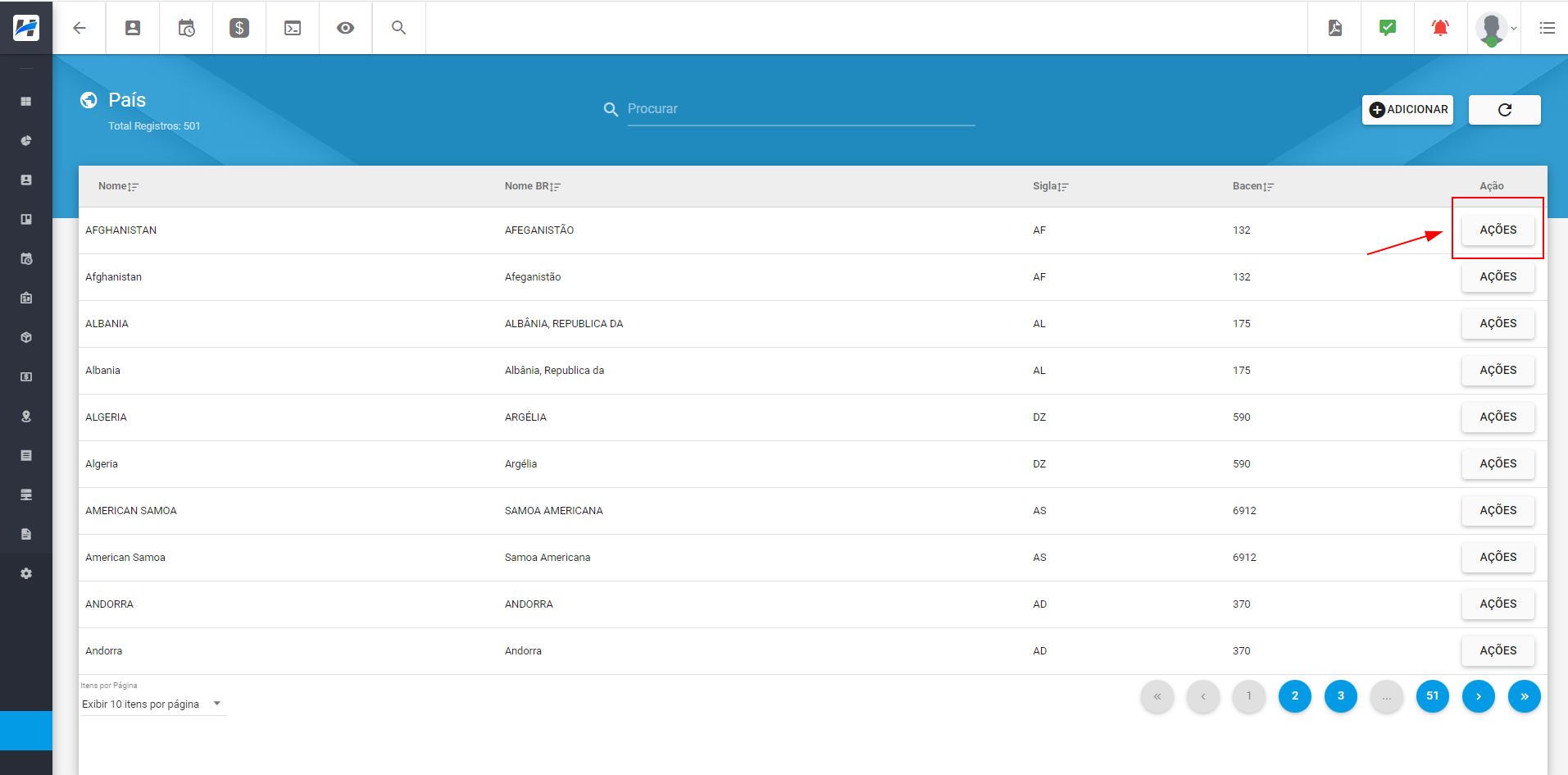The width and height of the screenshot is (1568, 775).
Task: Open the sidebar calendar clock icon
Action: point(26,259)
